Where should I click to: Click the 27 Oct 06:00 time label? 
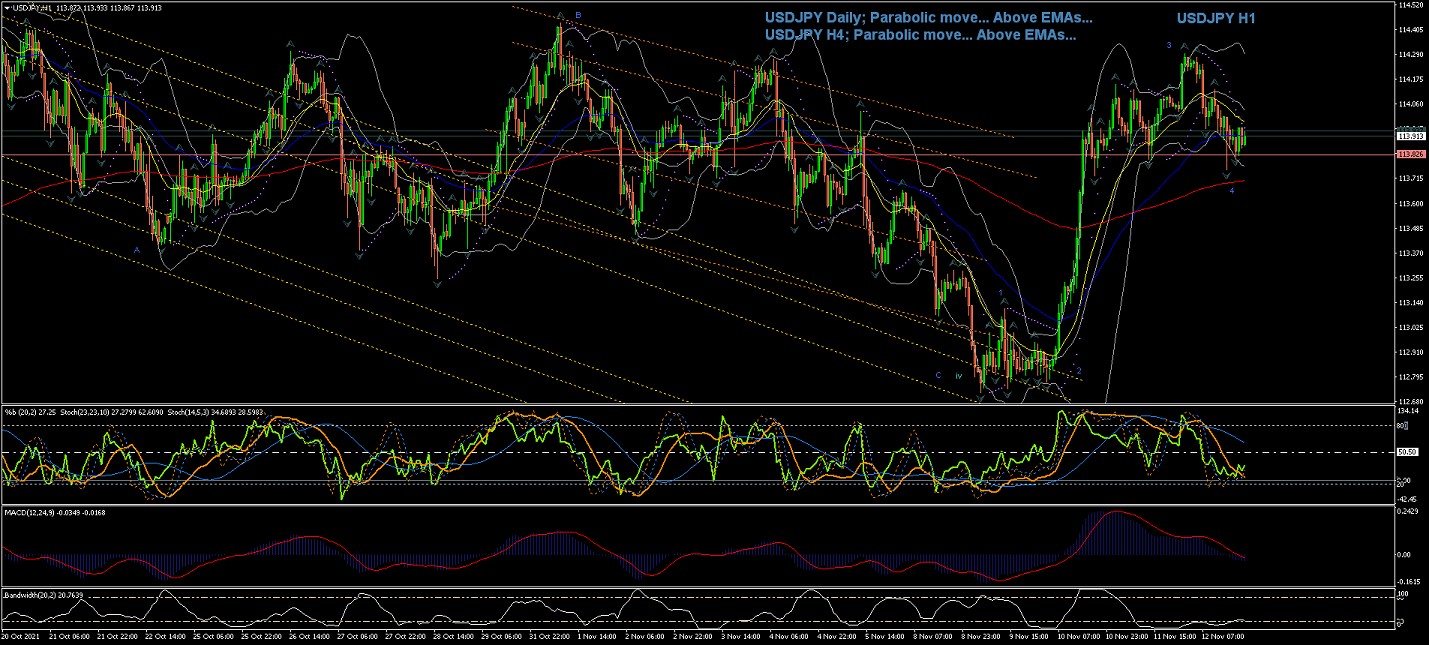(x=358, y=635)
